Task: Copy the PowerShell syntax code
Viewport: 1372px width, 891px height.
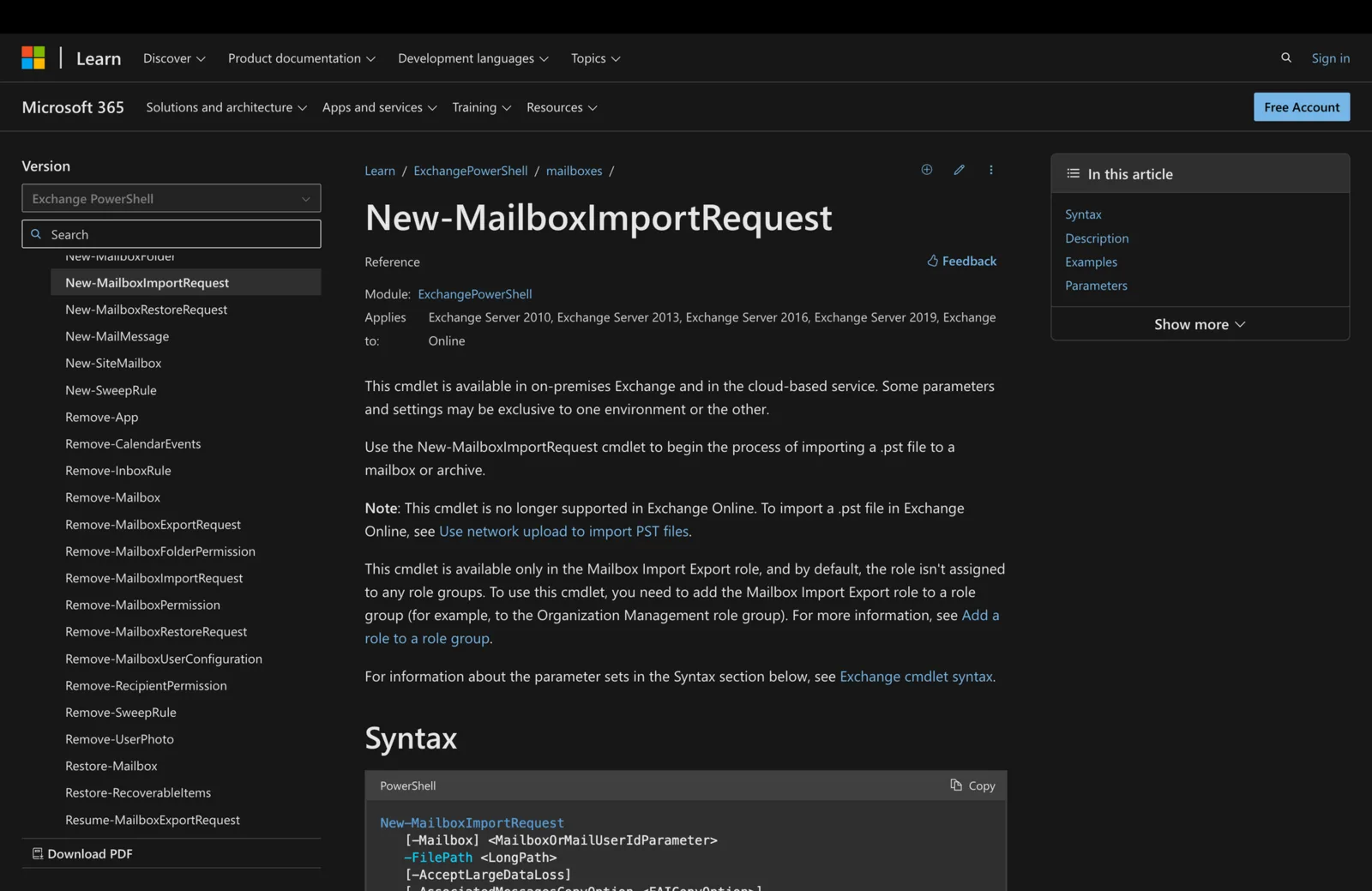Action: 972,786
